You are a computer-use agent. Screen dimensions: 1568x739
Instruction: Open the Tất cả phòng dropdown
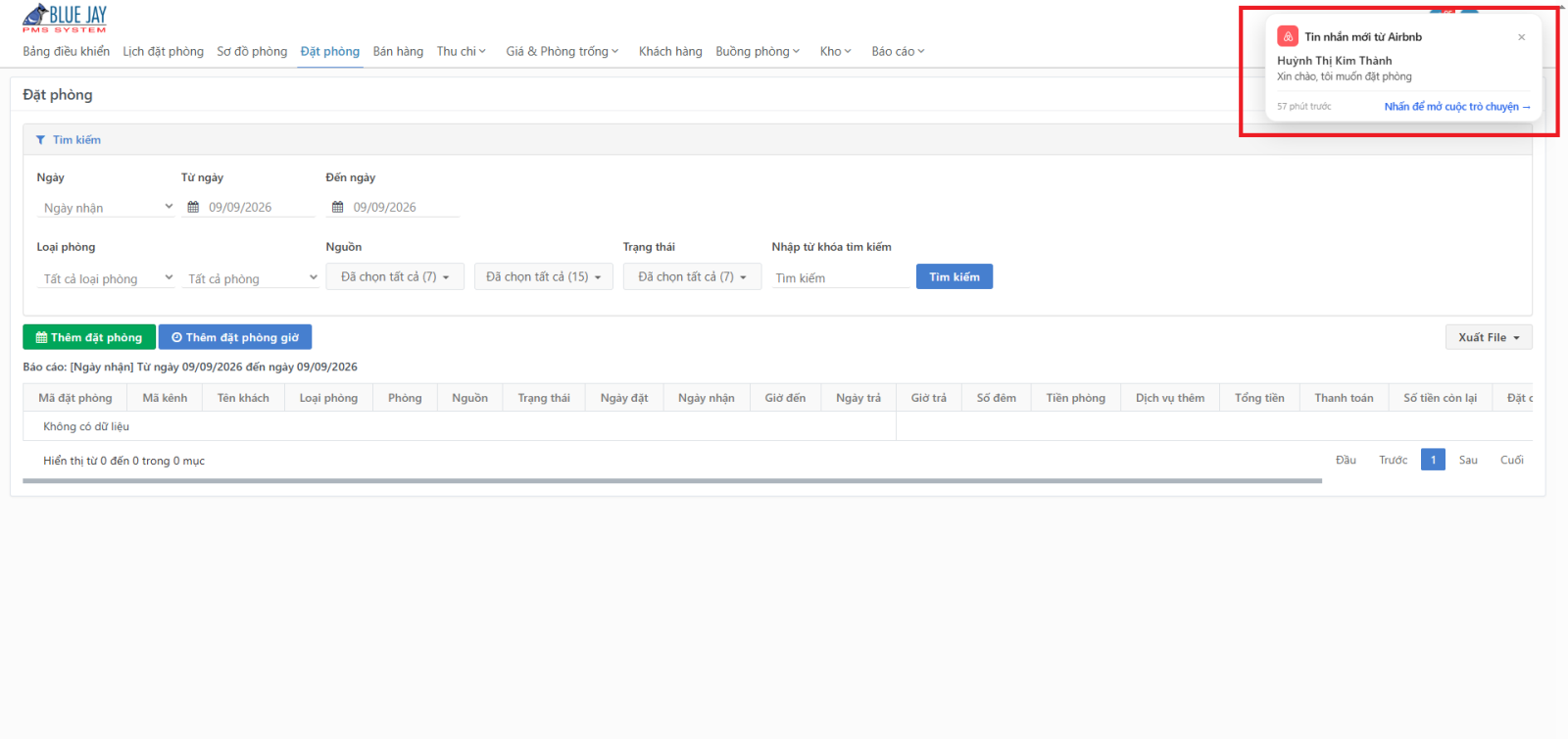pos(251,278)
